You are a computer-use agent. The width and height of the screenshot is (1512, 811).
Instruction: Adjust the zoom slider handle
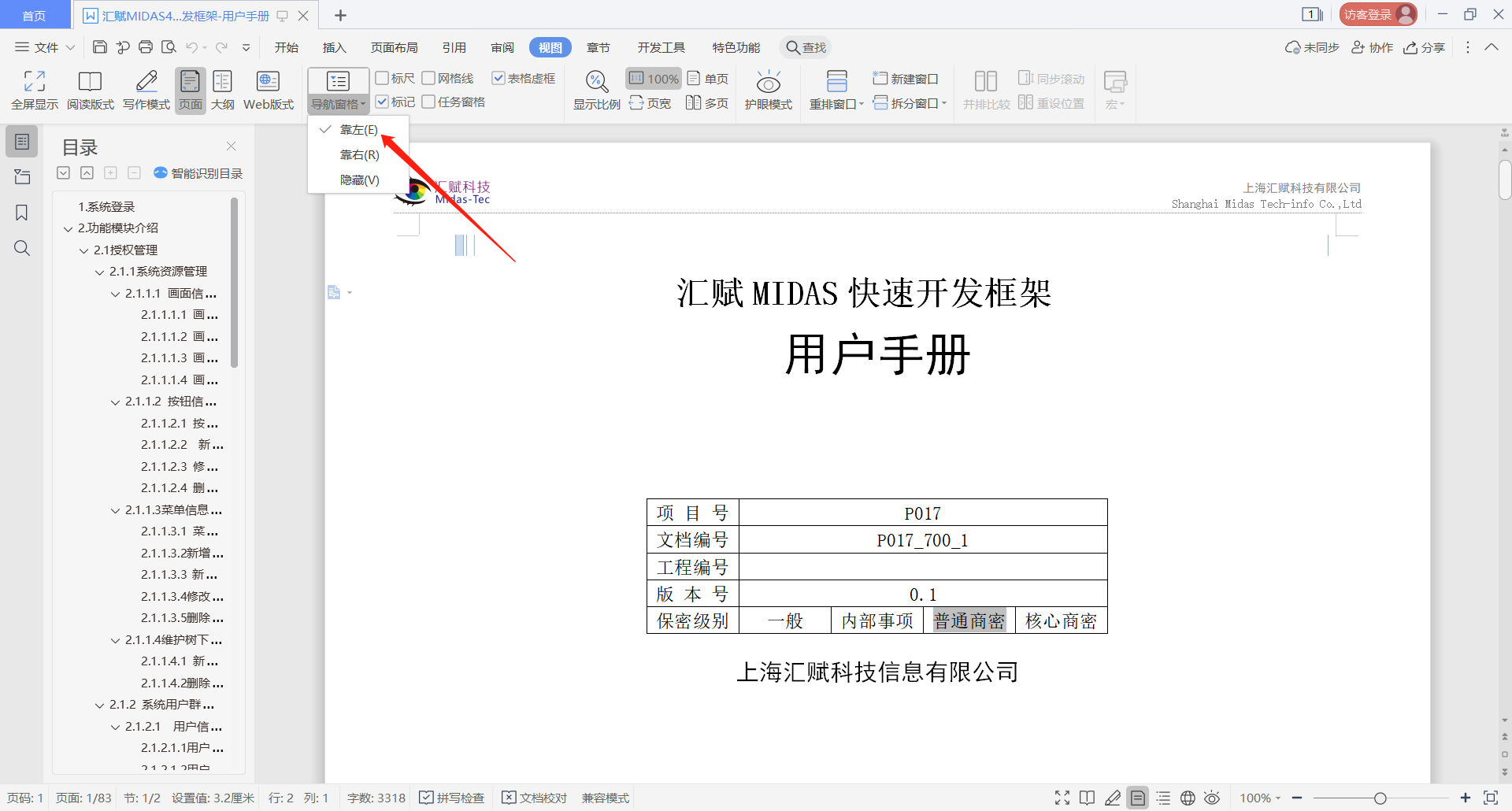point(1380,798)
